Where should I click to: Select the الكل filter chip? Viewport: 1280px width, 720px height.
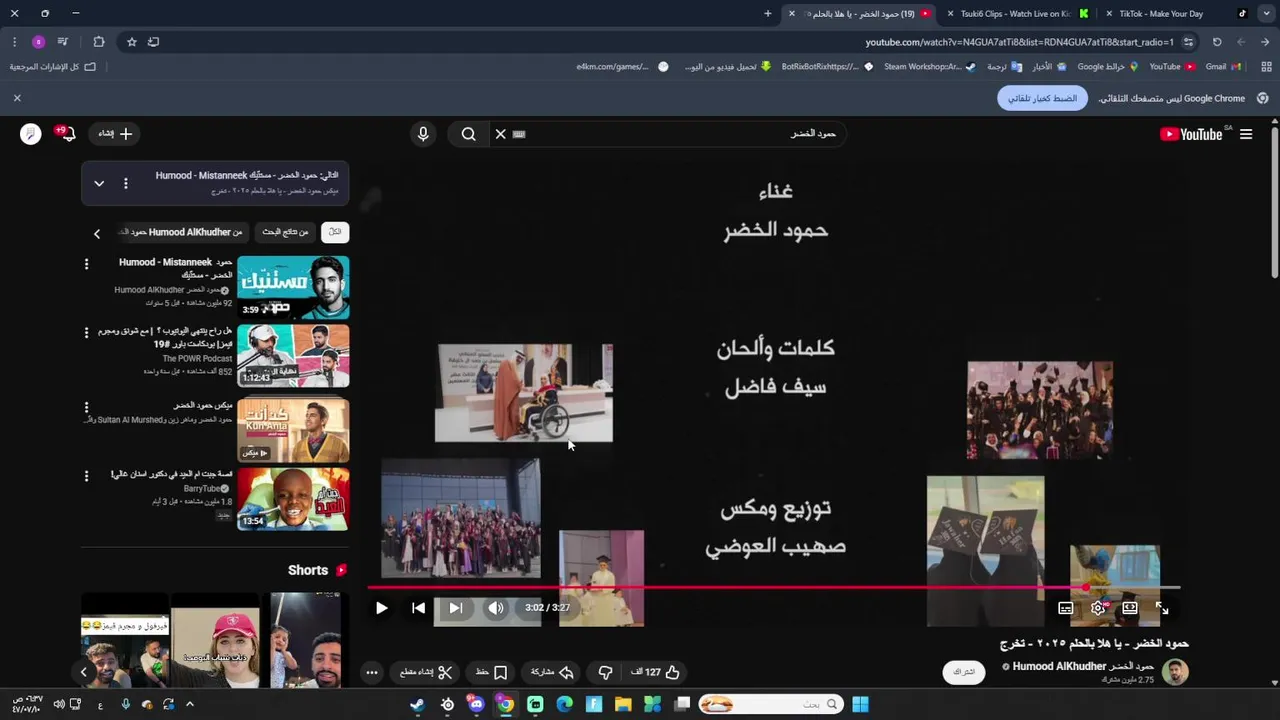coord(335,232)
